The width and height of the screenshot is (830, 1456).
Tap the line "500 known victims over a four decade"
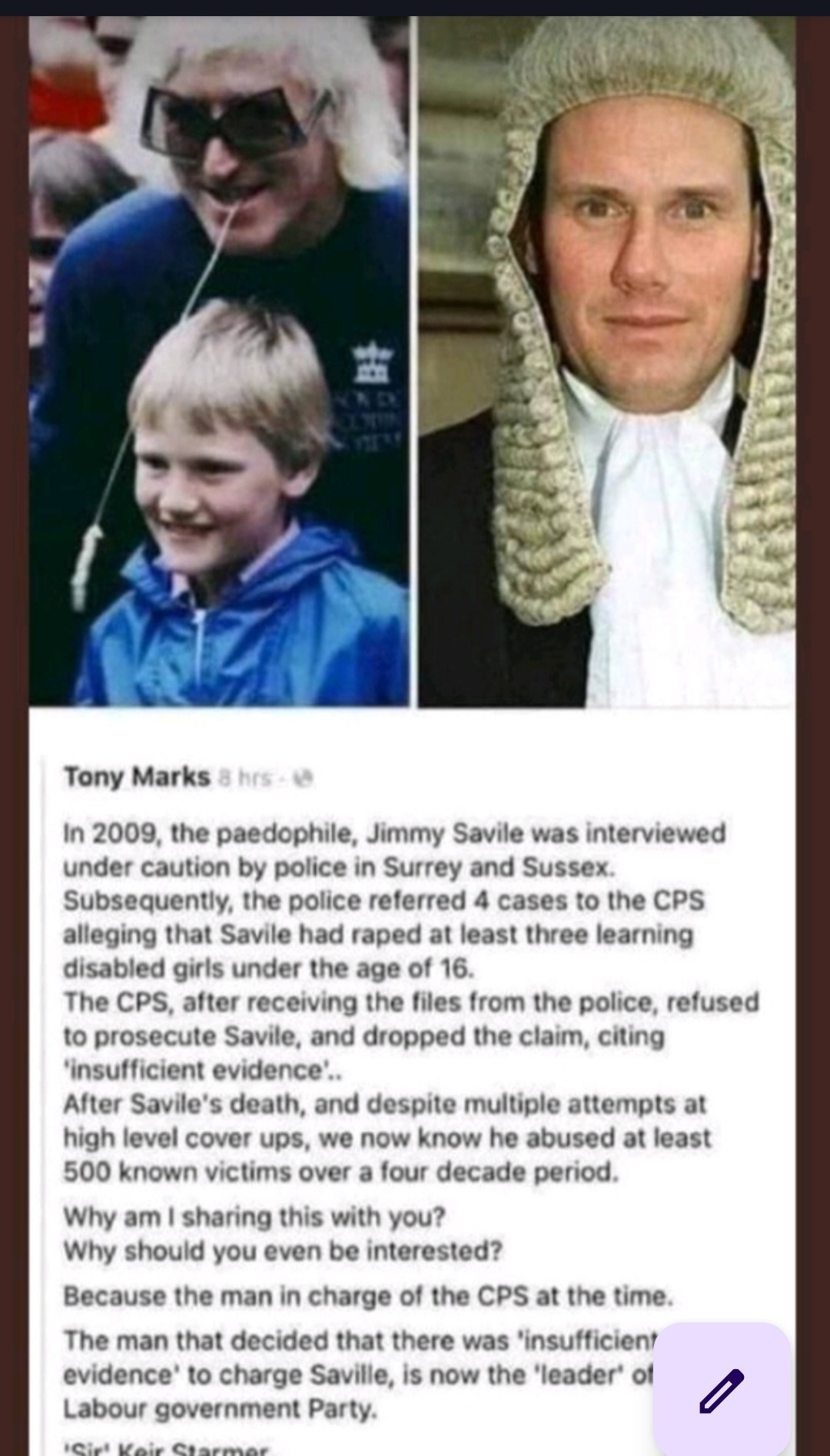(341, 1172)
